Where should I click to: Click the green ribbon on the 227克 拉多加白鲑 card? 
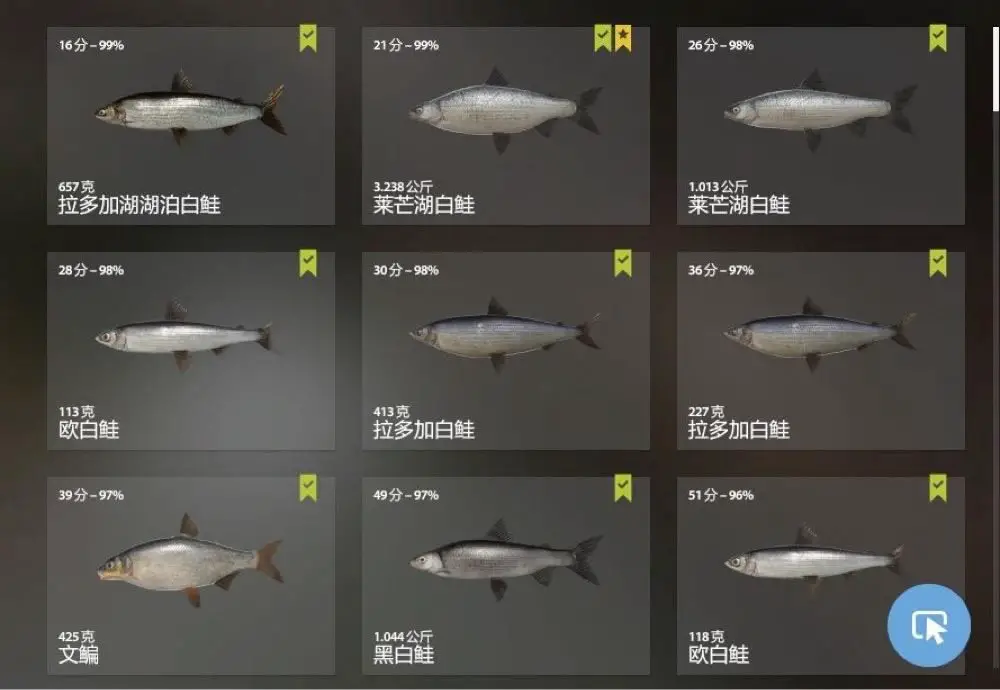pos(938,263)
